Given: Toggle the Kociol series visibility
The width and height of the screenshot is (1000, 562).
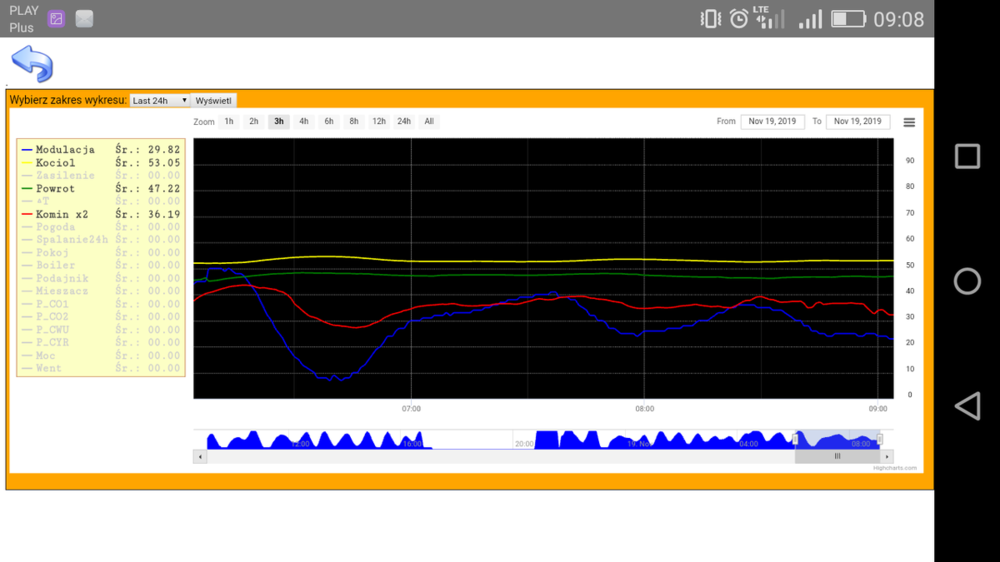Looking at the screenshot, I should tap(55, 163).
